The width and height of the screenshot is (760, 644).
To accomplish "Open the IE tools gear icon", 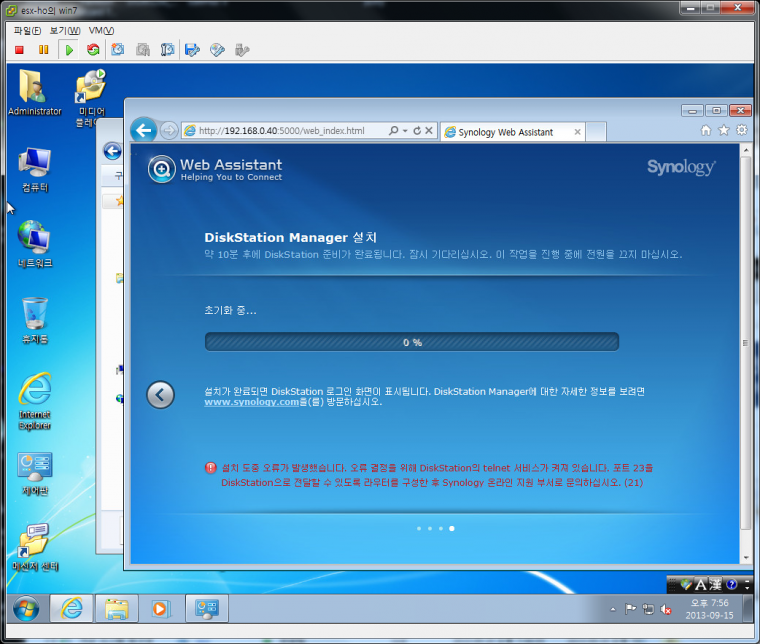I will [x=742, y=130].
